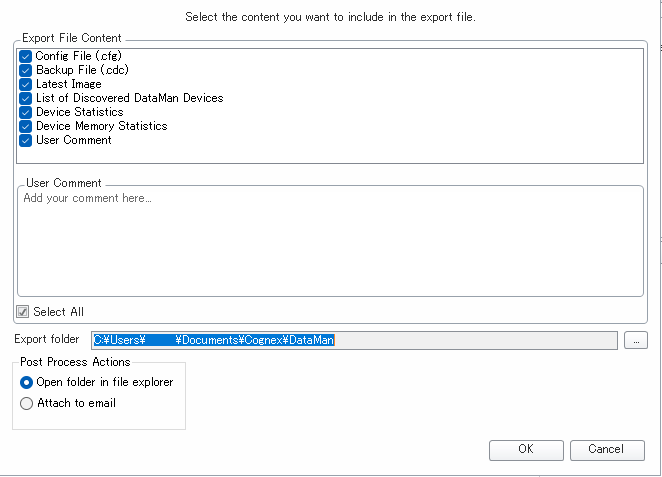Click the 'Post Process Actions' group title
This screenshot has width=662, height=477.
pyautogui.click(x=75, y=362)
